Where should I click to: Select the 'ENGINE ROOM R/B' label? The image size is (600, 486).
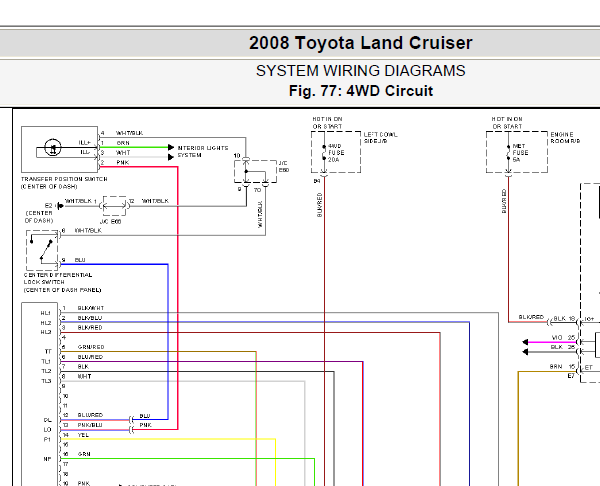[565, 138]
